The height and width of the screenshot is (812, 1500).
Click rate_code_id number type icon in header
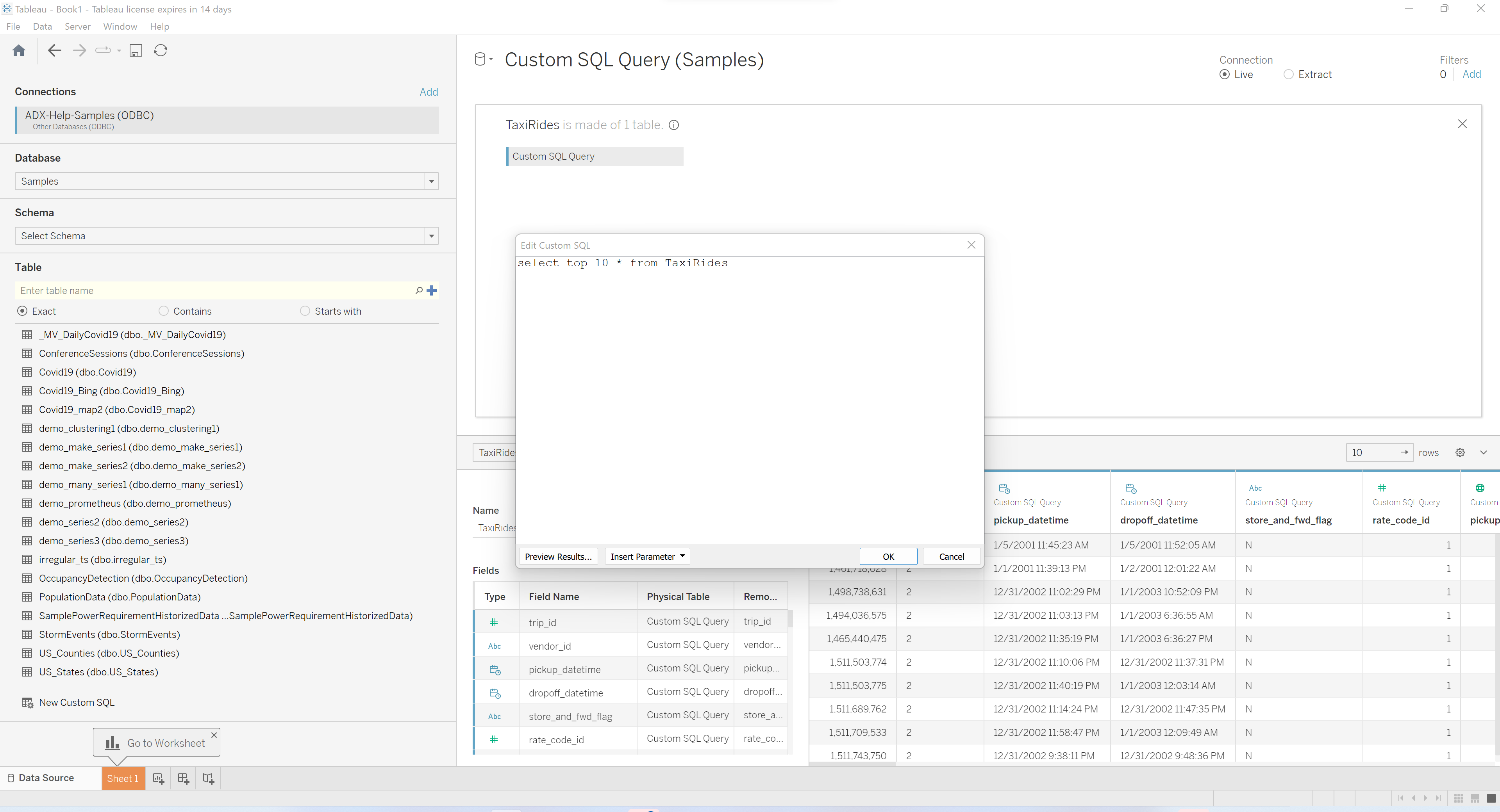(x=1382, y=488)
